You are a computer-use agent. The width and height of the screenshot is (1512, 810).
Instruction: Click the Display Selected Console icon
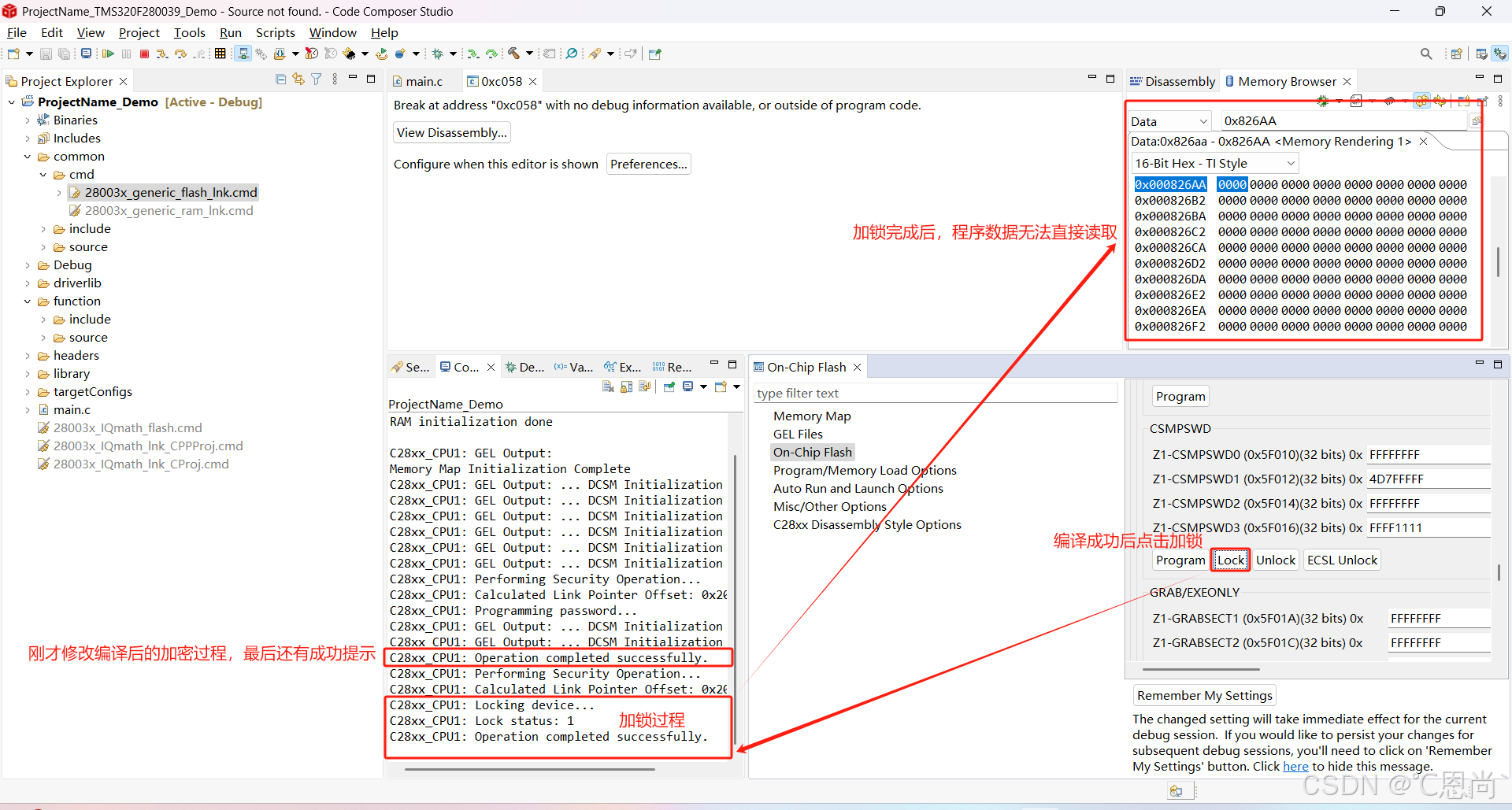click(688, 387)
